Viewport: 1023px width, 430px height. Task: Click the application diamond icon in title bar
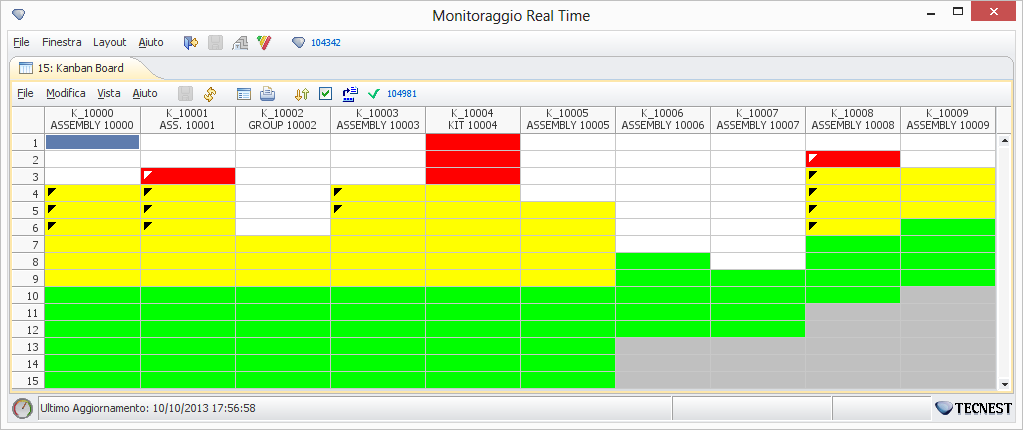pyautogui.click(x=18, y=14)
